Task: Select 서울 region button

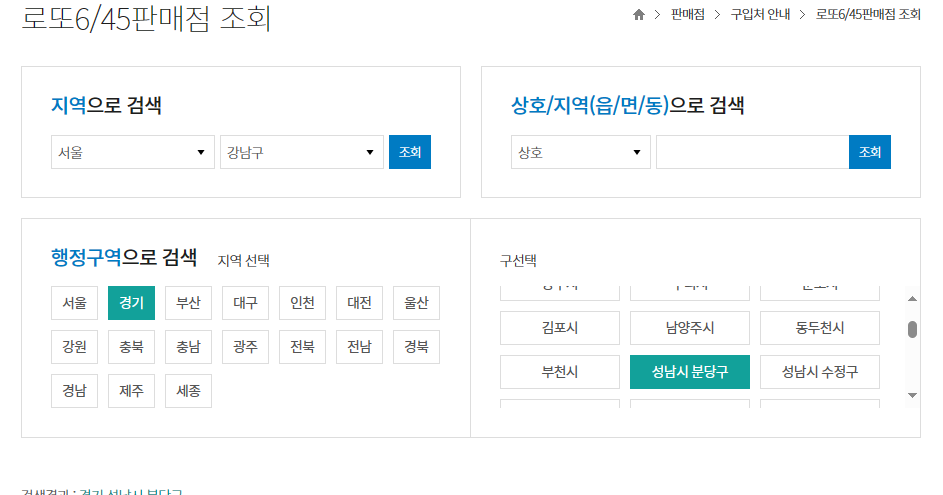Action: tap(75, 303)
